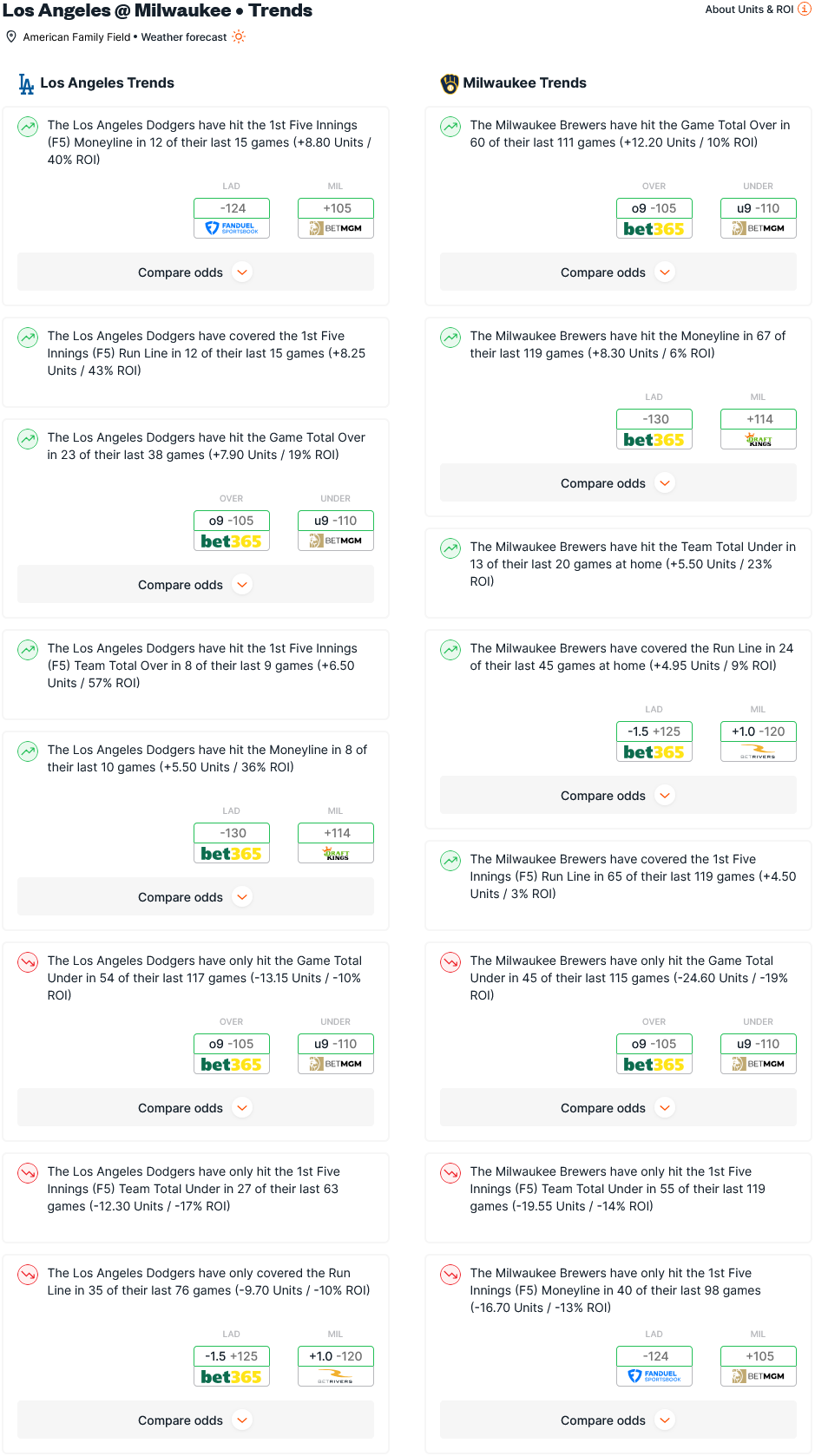Click the Los Angeles Dodgers team logo
The height and width of the screenshot is (1456, 815).
pos(26,83)
